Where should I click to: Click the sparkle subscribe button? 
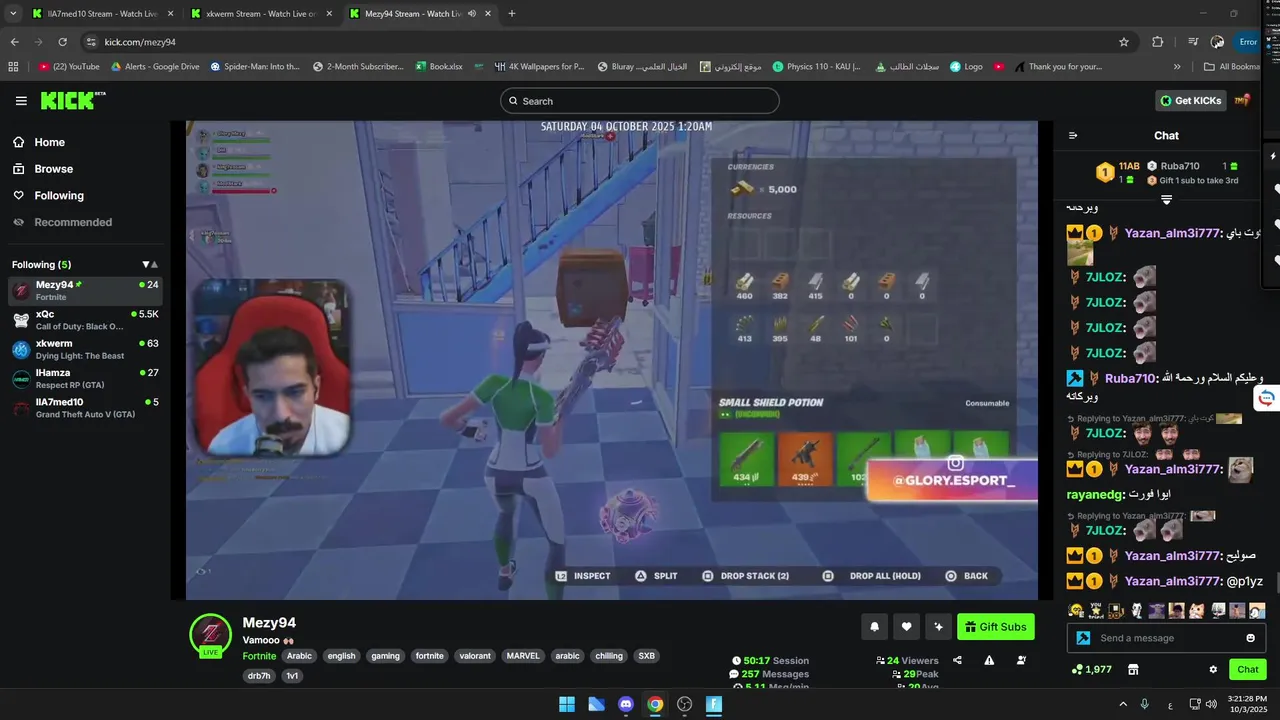[938, 627]
